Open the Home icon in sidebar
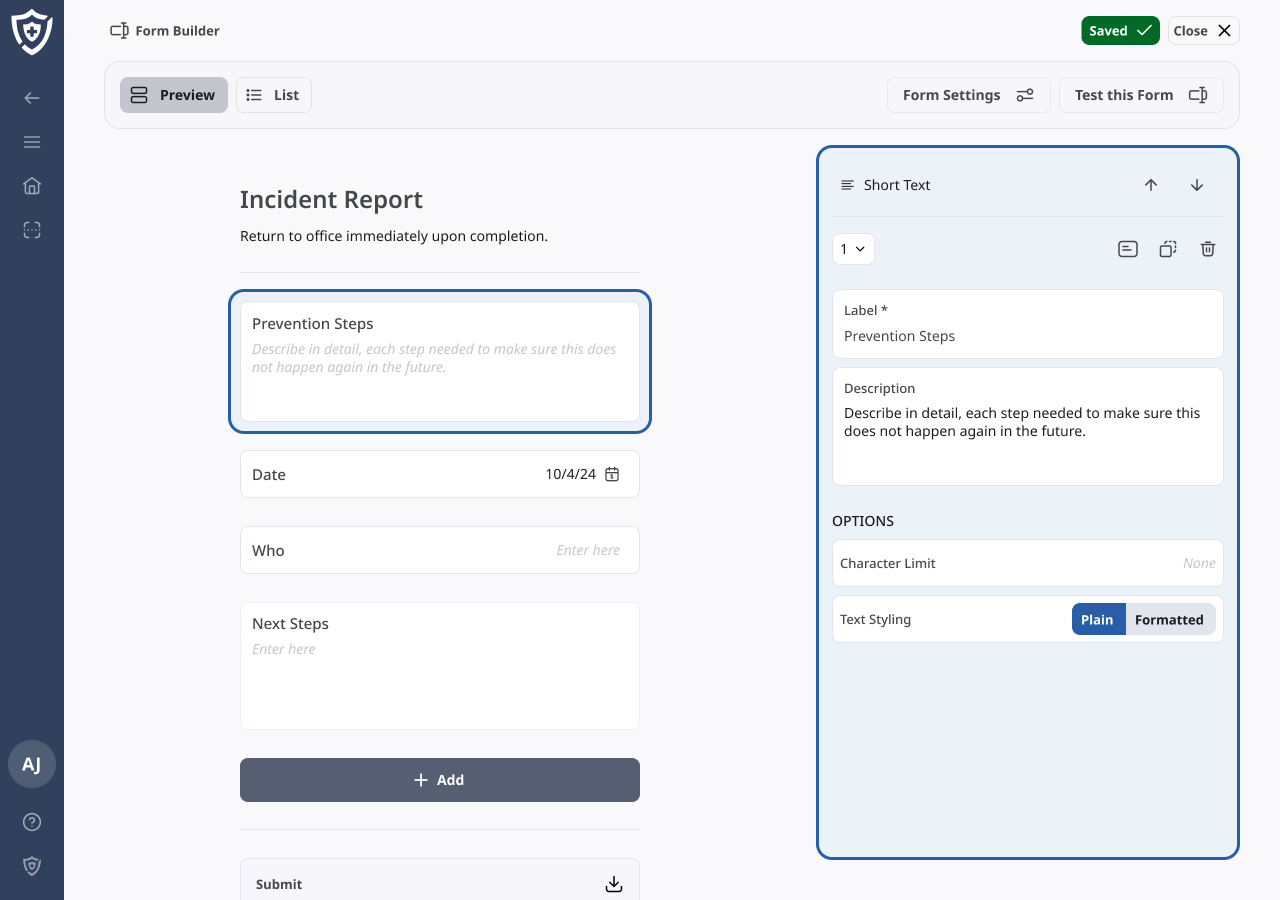 pos(32,186)
